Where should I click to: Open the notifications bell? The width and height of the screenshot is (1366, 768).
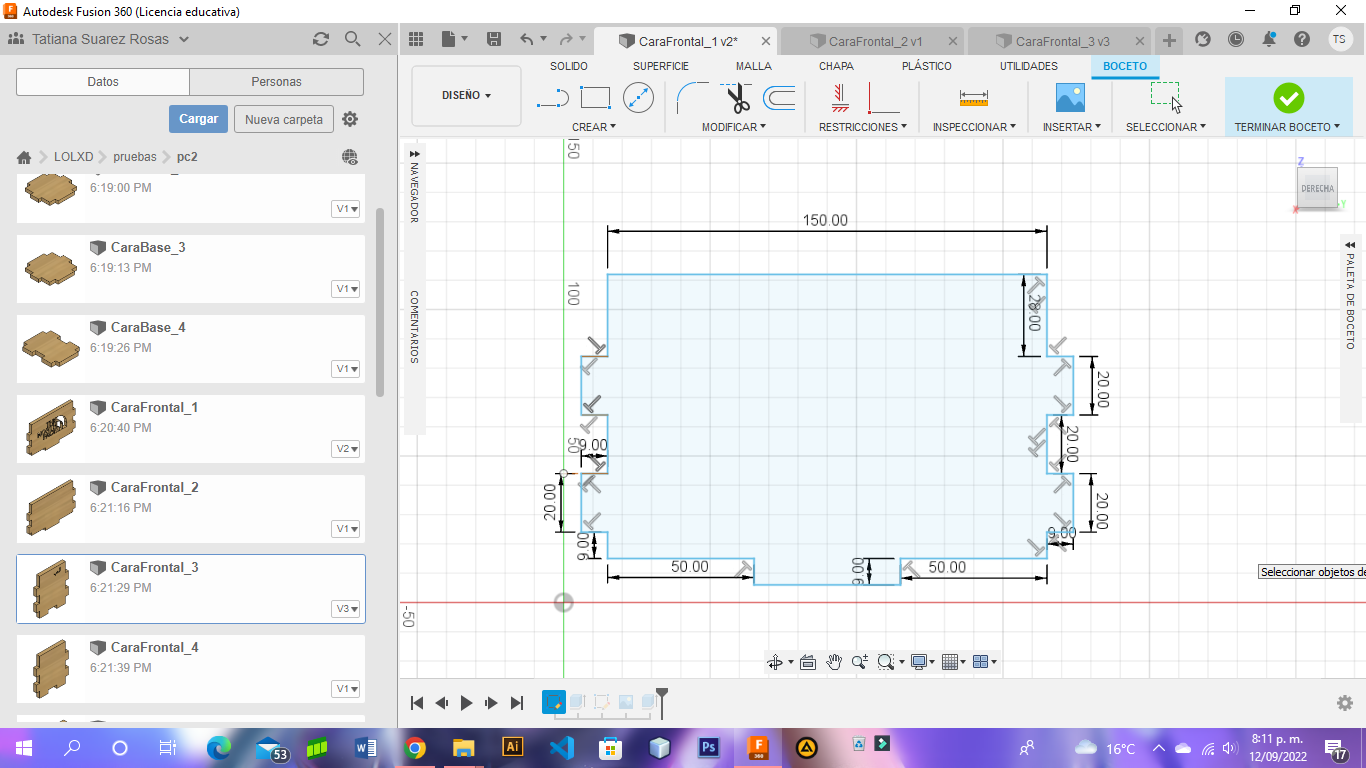coord(1269,39)
